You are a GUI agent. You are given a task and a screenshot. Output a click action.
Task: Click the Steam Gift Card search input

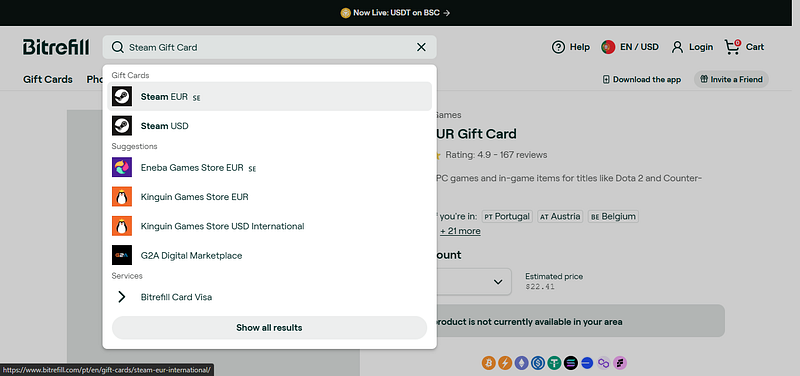point(269,47)
